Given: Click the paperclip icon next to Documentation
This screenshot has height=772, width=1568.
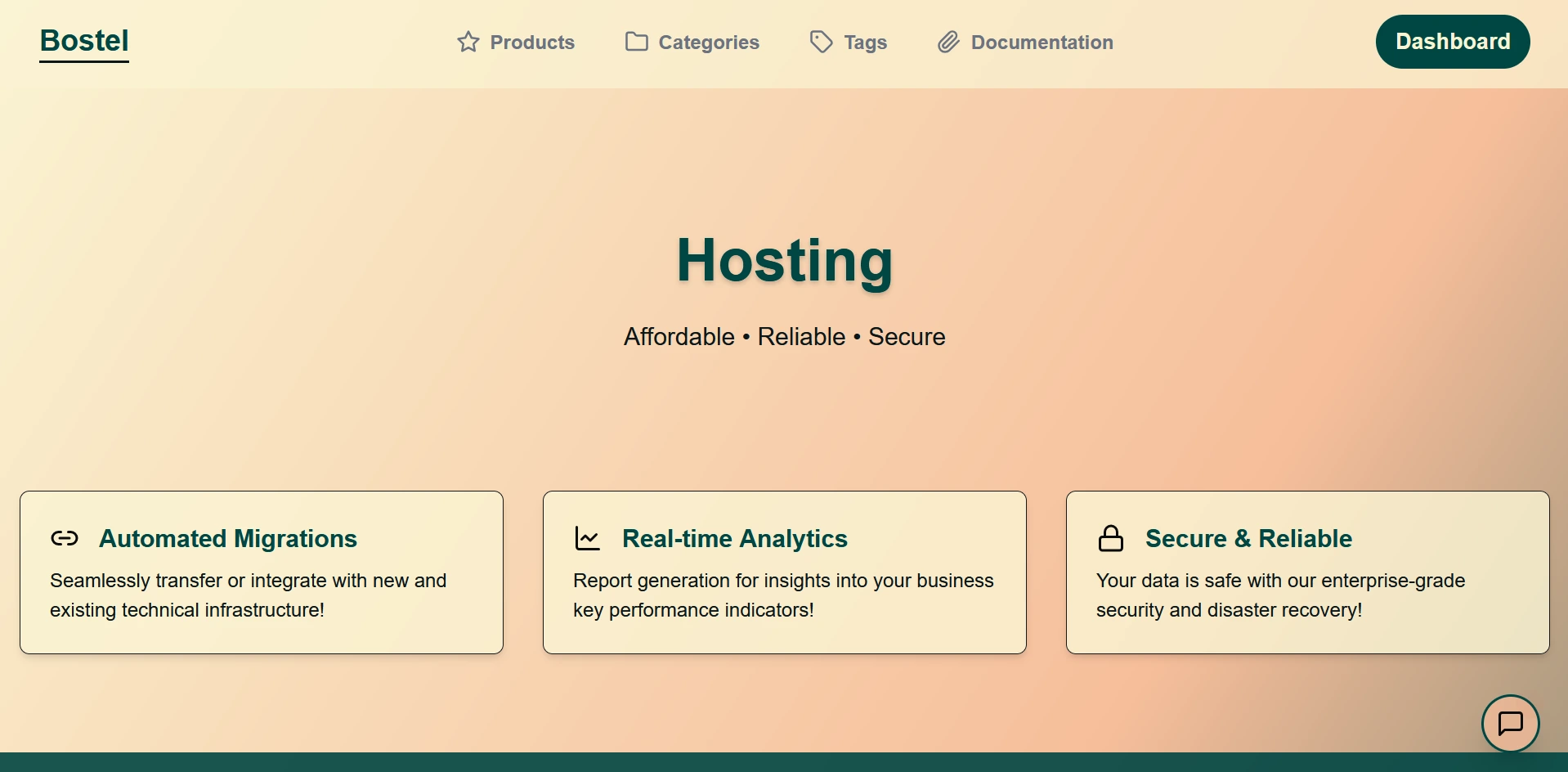Looking at the screenshot, I should [948, 42].
